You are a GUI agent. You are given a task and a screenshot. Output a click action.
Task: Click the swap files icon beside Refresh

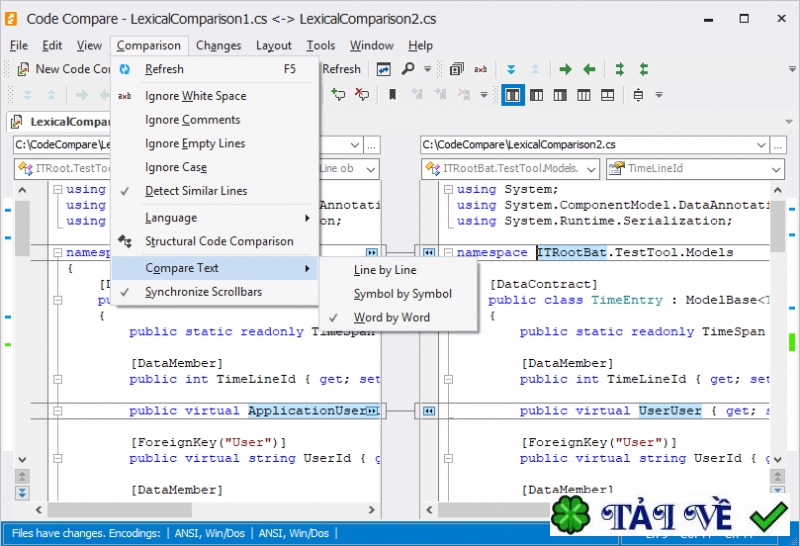[383, 69]
